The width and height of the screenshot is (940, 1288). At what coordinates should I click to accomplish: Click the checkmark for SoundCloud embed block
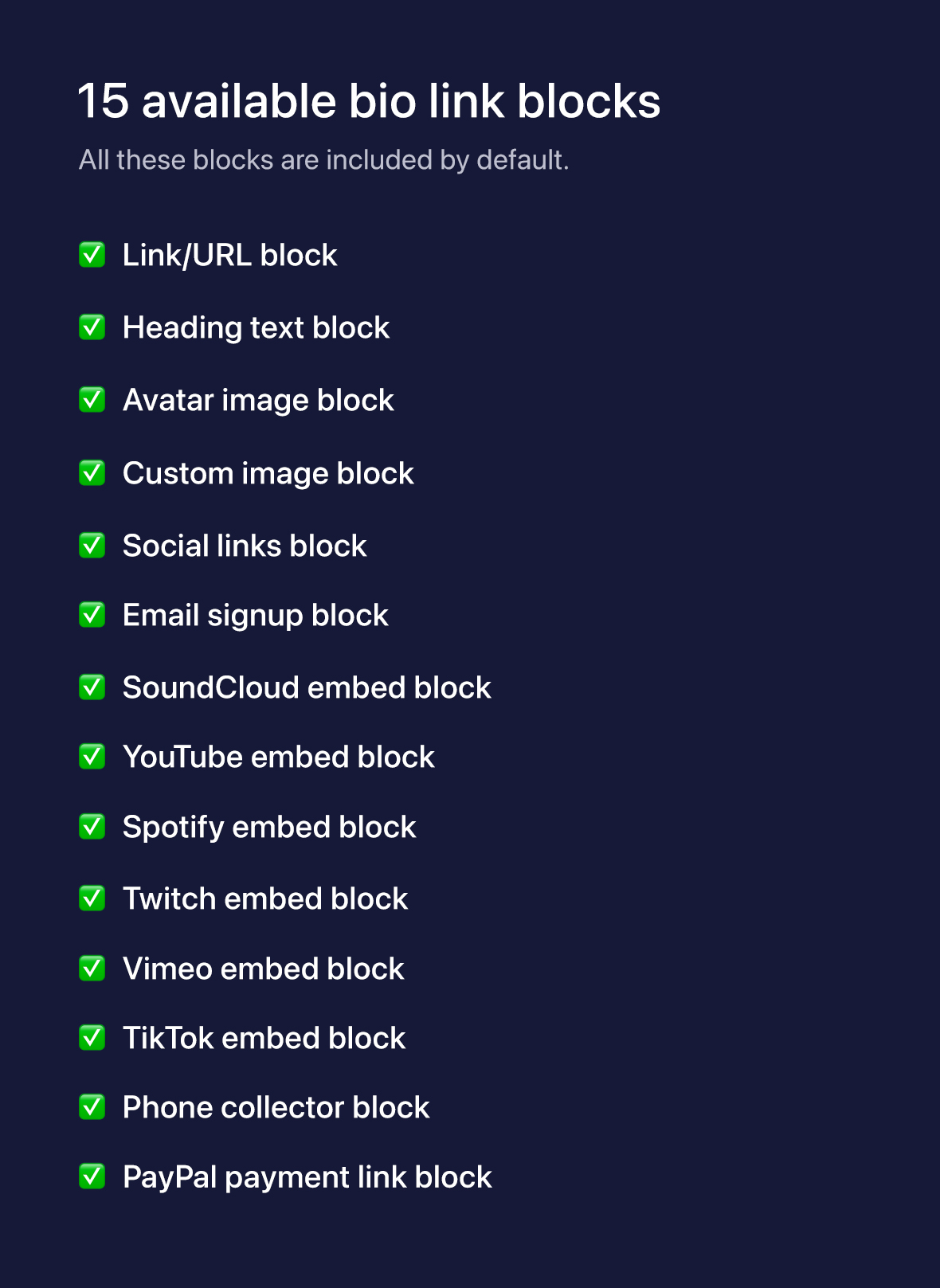tap(92, 687)
